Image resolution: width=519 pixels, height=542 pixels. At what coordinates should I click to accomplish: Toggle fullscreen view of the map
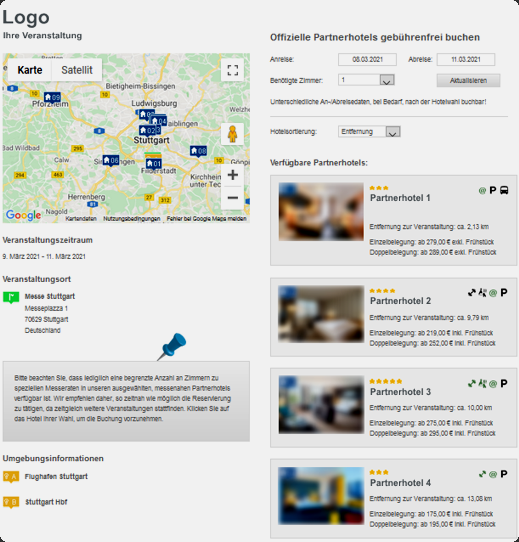[x=233, y=70]
